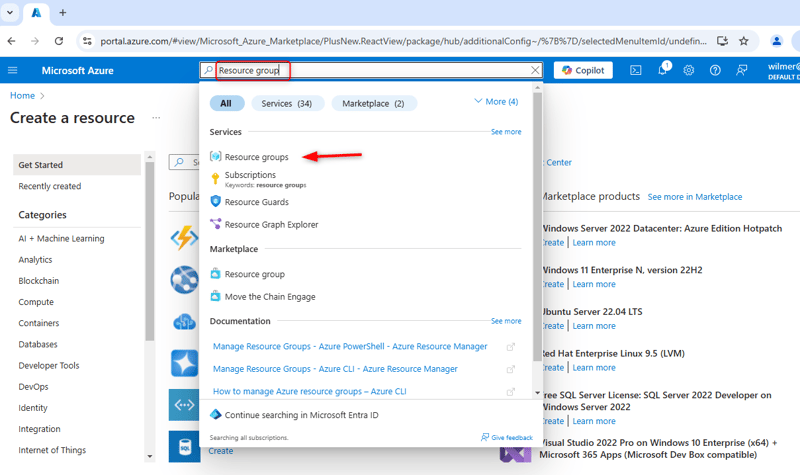The image size is (800, 475).
Task: Open the feedback icon in top bar
Action: pos(742,70)
